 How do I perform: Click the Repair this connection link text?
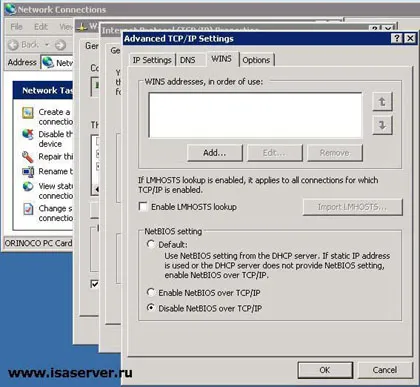(55, 156)
